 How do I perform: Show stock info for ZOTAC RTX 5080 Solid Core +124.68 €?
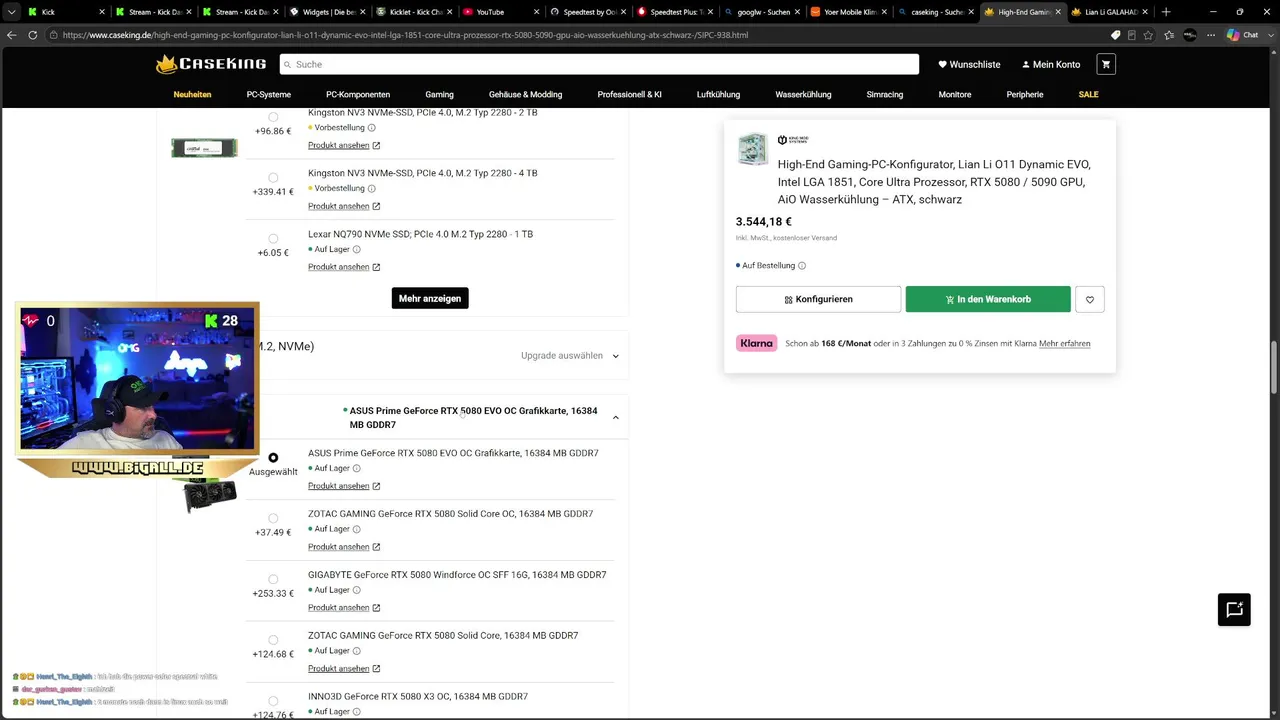pos(356,651)
